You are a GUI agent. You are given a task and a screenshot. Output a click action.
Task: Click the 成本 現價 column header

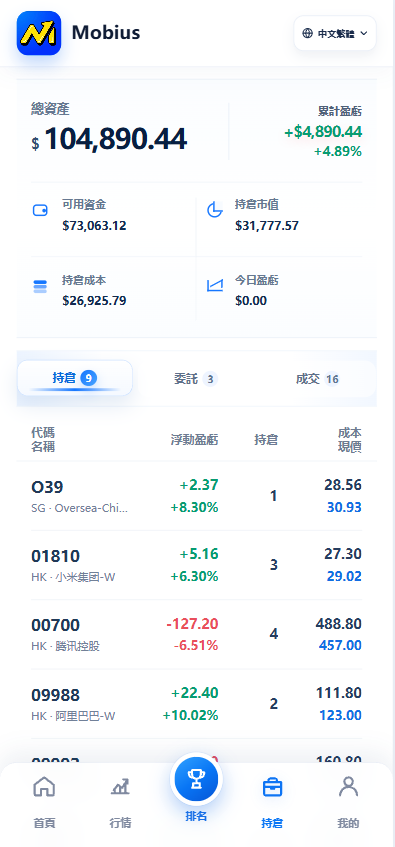[350, 440]
